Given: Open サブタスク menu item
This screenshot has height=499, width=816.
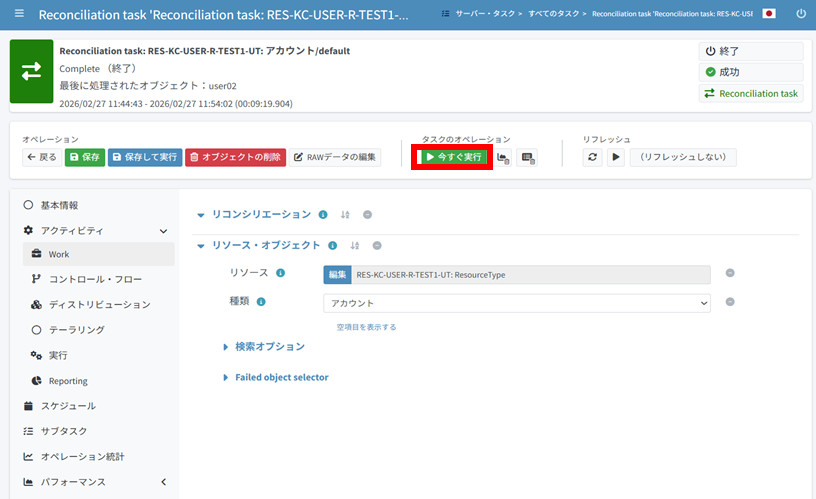Looking at the screenshot, I should [x=63, y=431].
